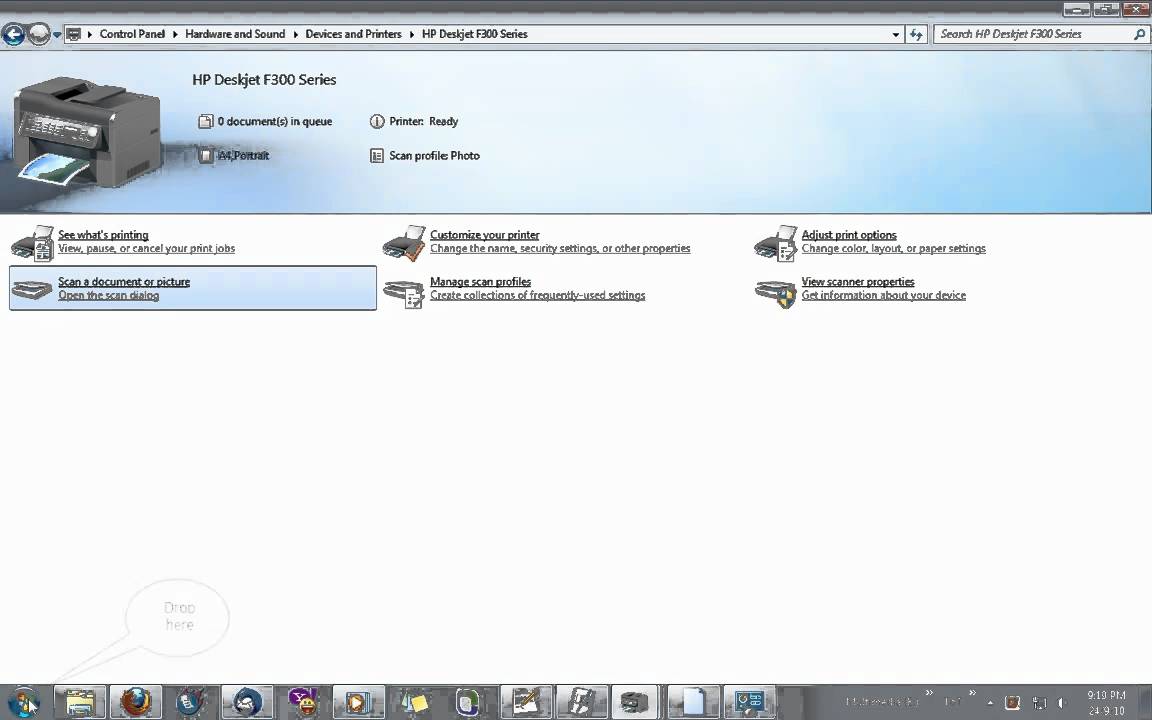This screenshot has height=720, width=1152.
Task: Go to Control Panel breadcrumb
Action: pos(132,34)
